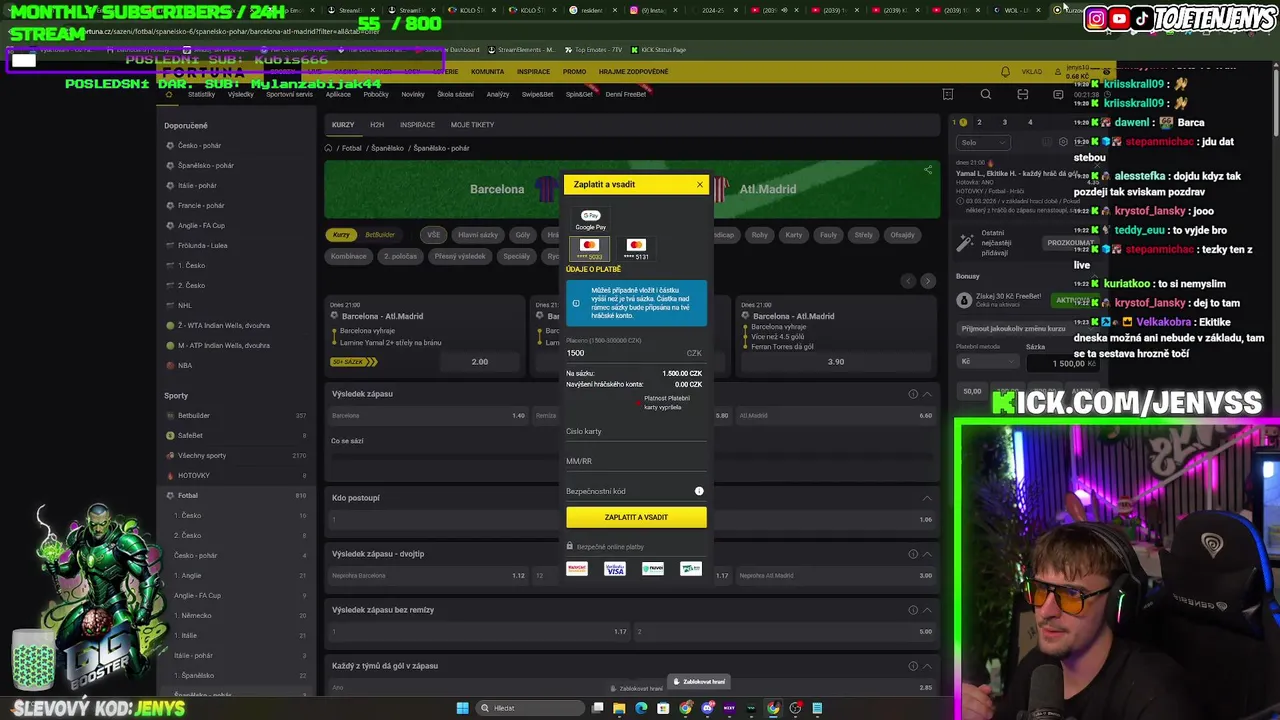Switch to the KURZY tab
Viewport: 1280px width, 720px height.
coord(343,125)
